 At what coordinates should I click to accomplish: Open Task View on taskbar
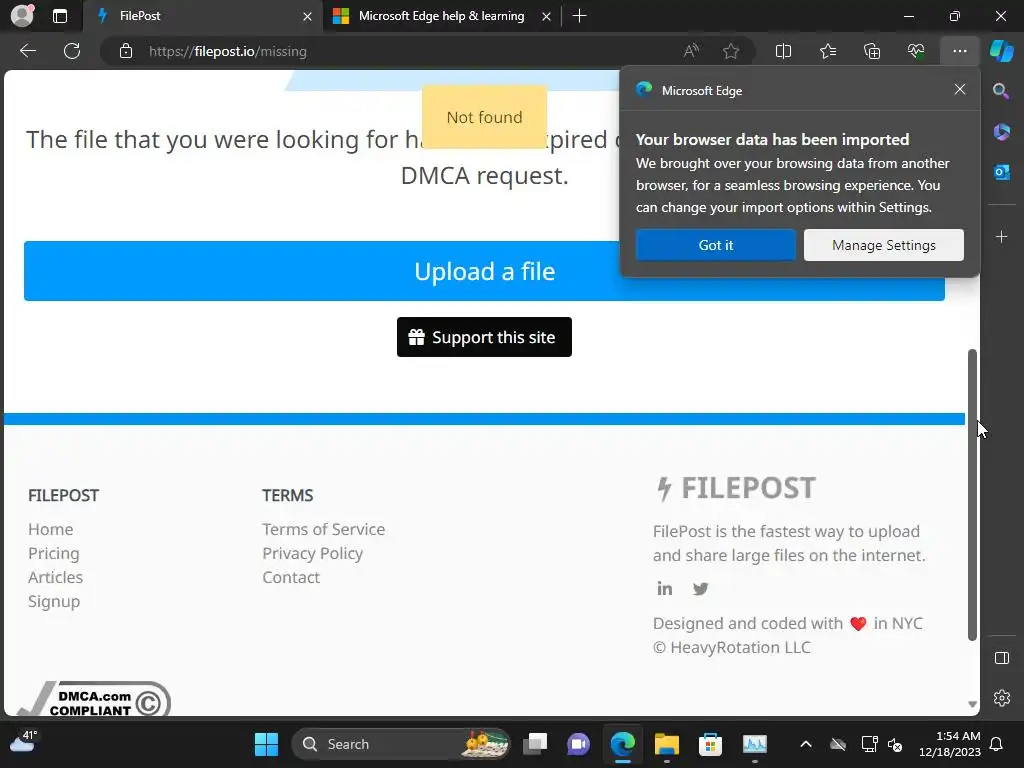pos(535,744)
